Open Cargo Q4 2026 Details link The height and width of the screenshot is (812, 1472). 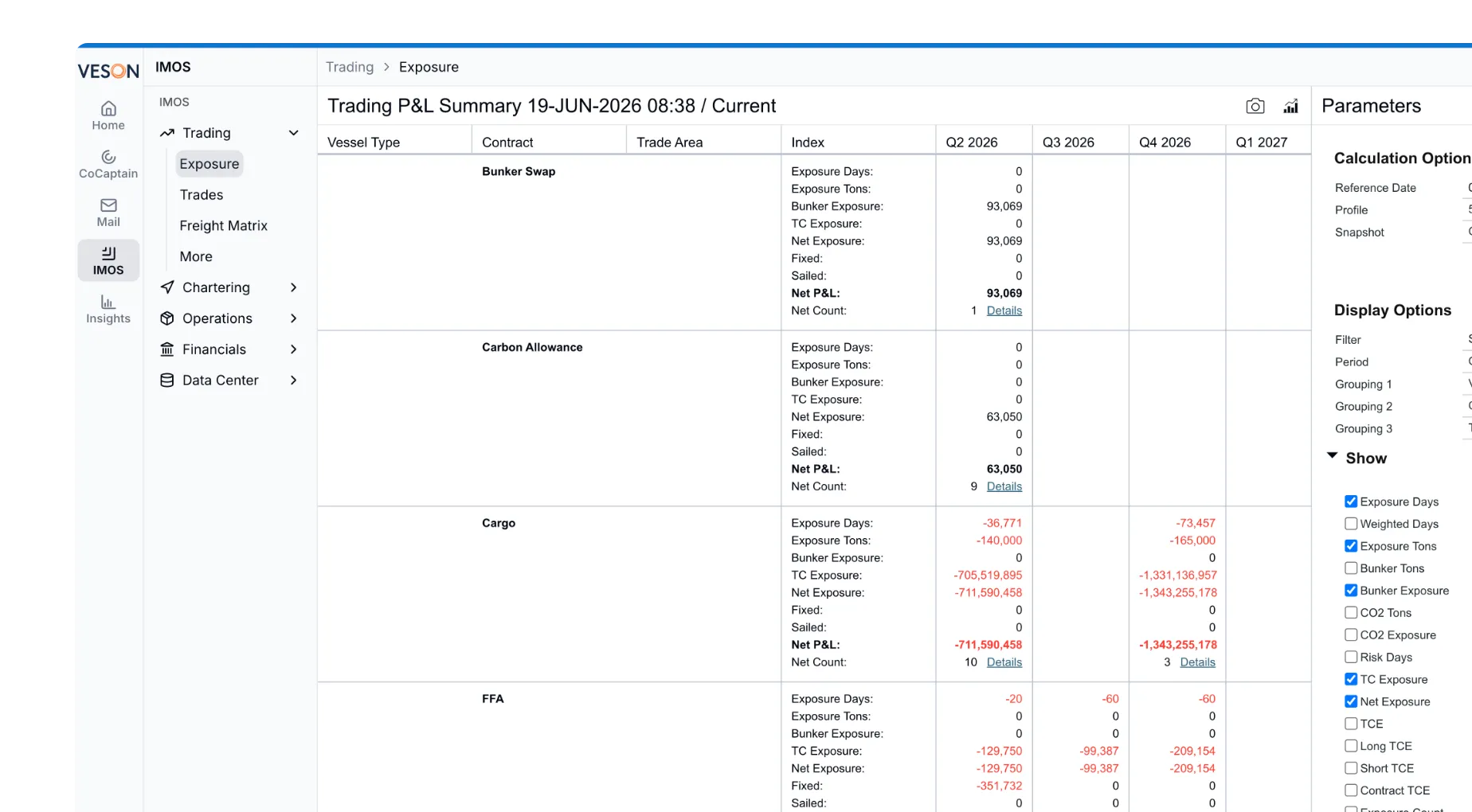[x=1198, y=662]
